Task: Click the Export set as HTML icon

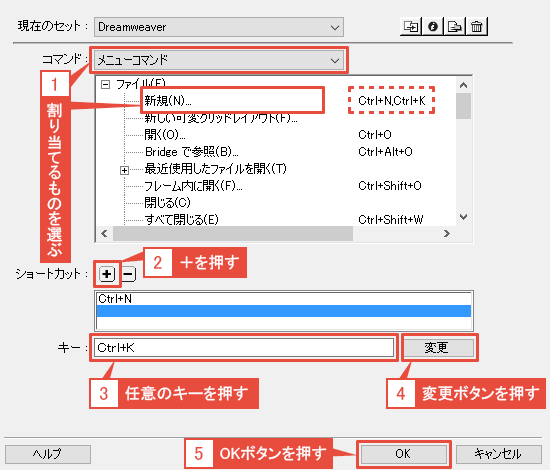Action: [x=454, y=27]
